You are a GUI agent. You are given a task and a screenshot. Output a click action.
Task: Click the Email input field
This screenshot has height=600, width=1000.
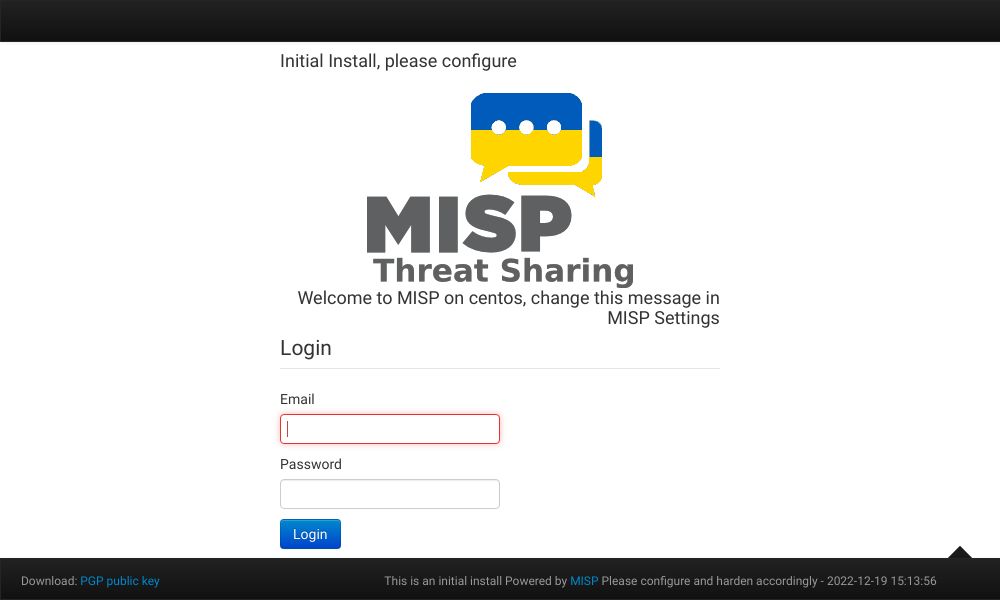point(390,429)
